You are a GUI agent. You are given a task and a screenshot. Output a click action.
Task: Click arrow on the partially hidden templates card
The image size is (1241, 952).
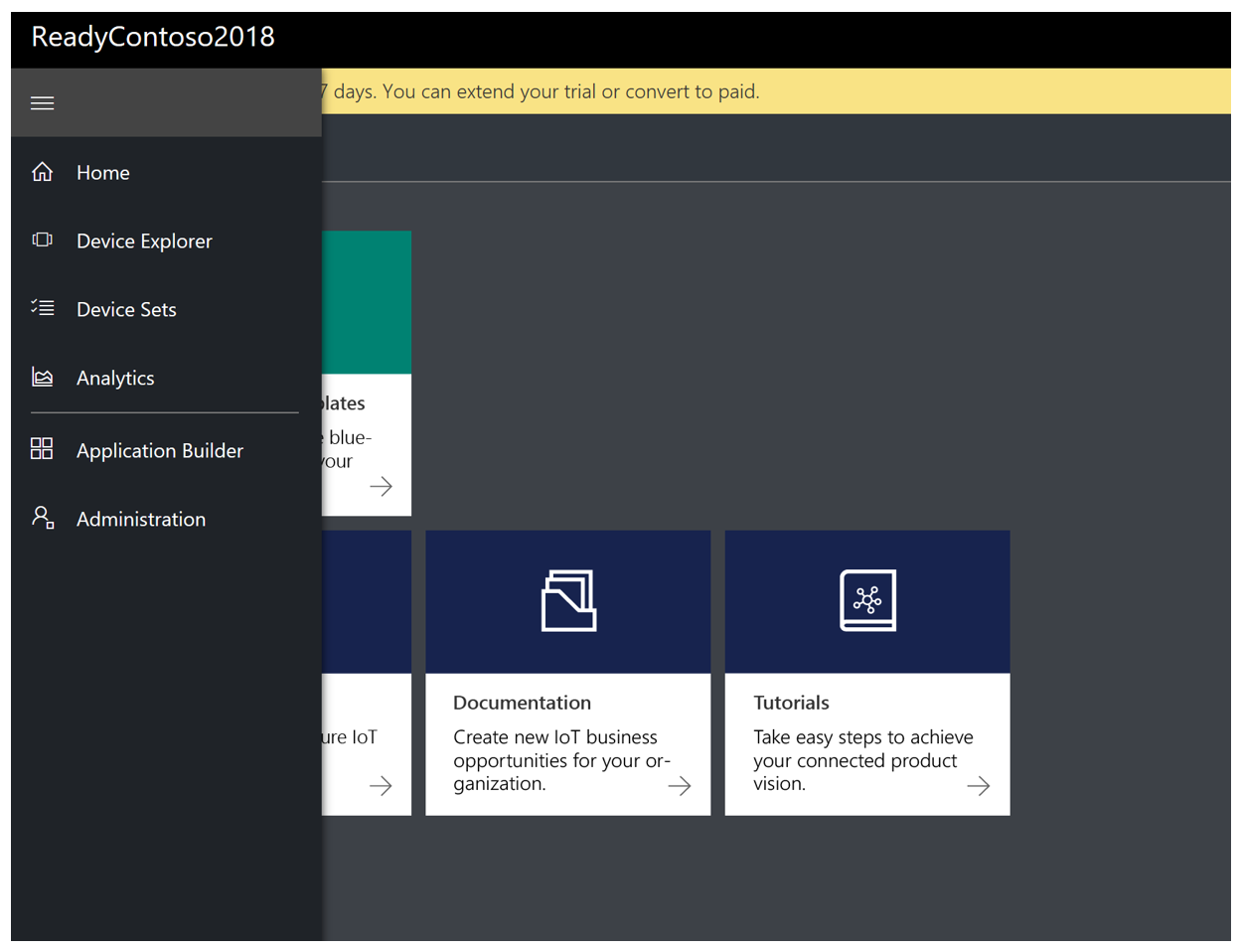[381, 486]
